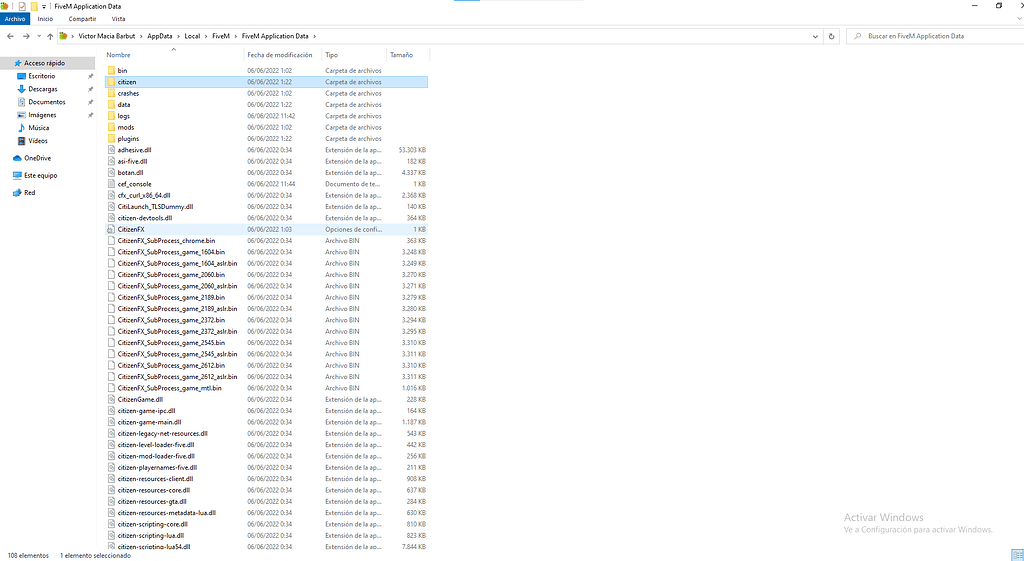Sort files by Tamaño column header

click(x=401, y=55)
